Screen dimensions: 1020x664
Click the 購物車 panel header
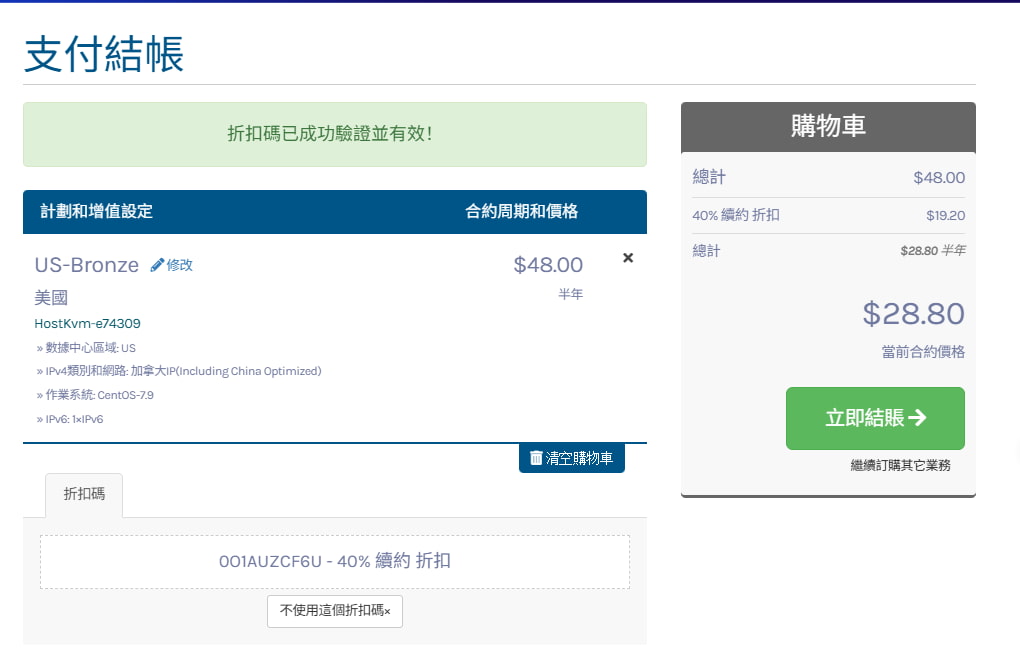[828, 127]
